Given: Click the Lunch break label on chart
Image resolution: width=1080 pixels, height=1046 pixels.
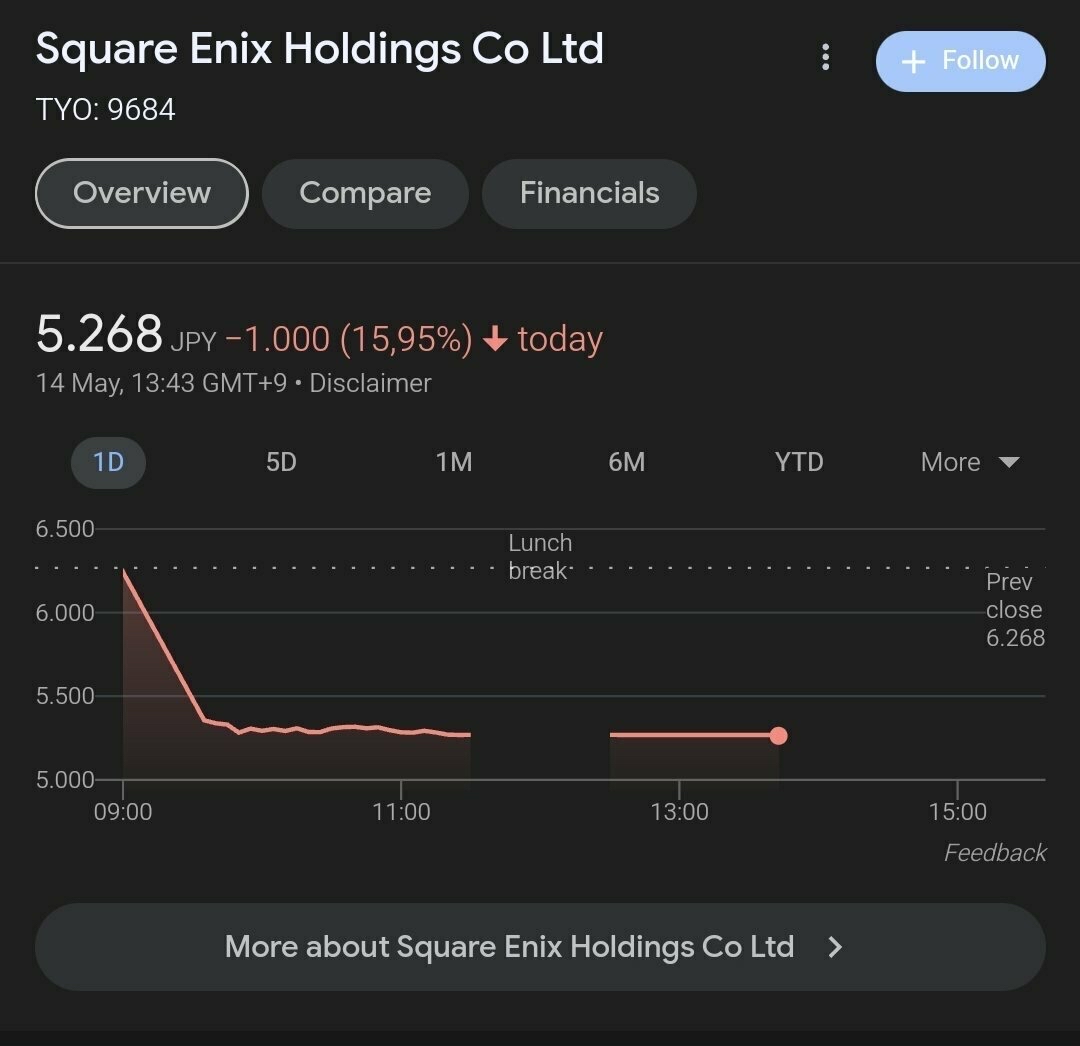Looking at the screenshot, I should coord(540,557).
